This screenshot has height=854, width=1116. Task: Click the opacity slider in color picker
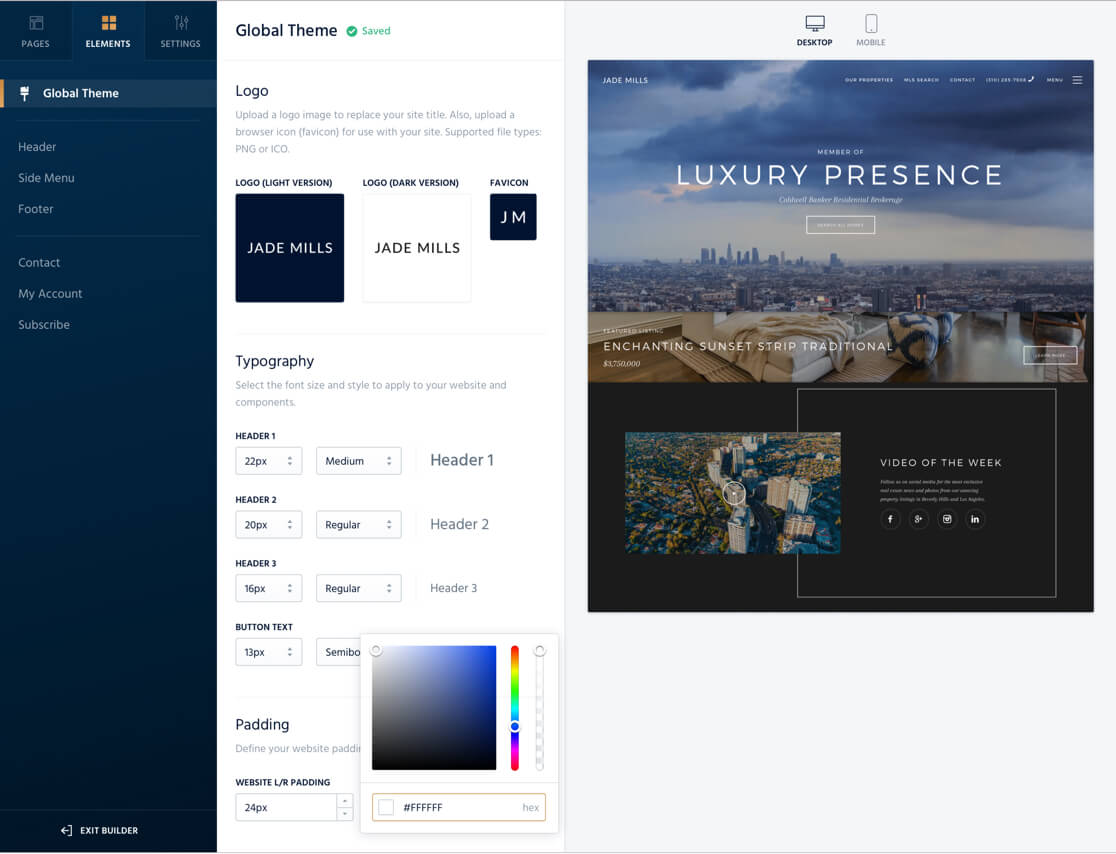click(539, 708)
